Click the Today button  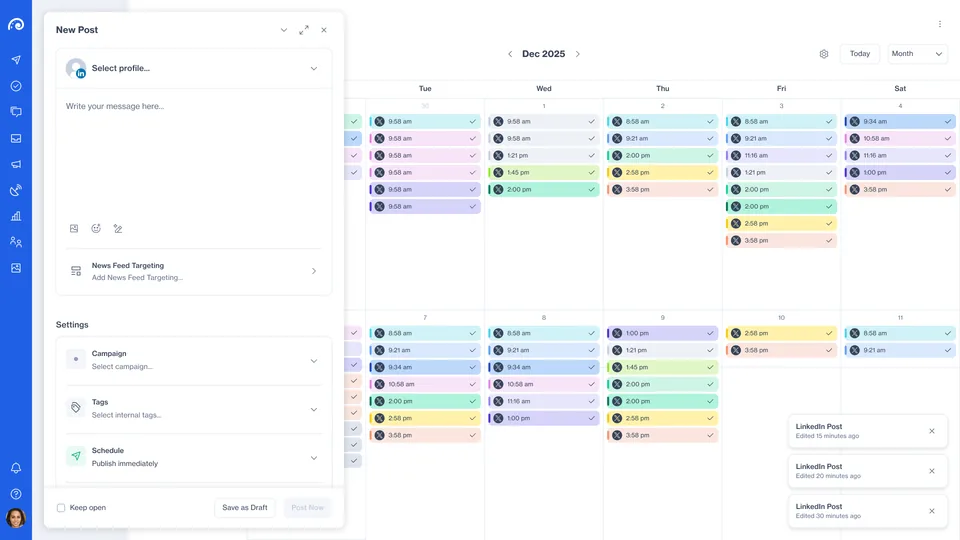coord(860,54)
